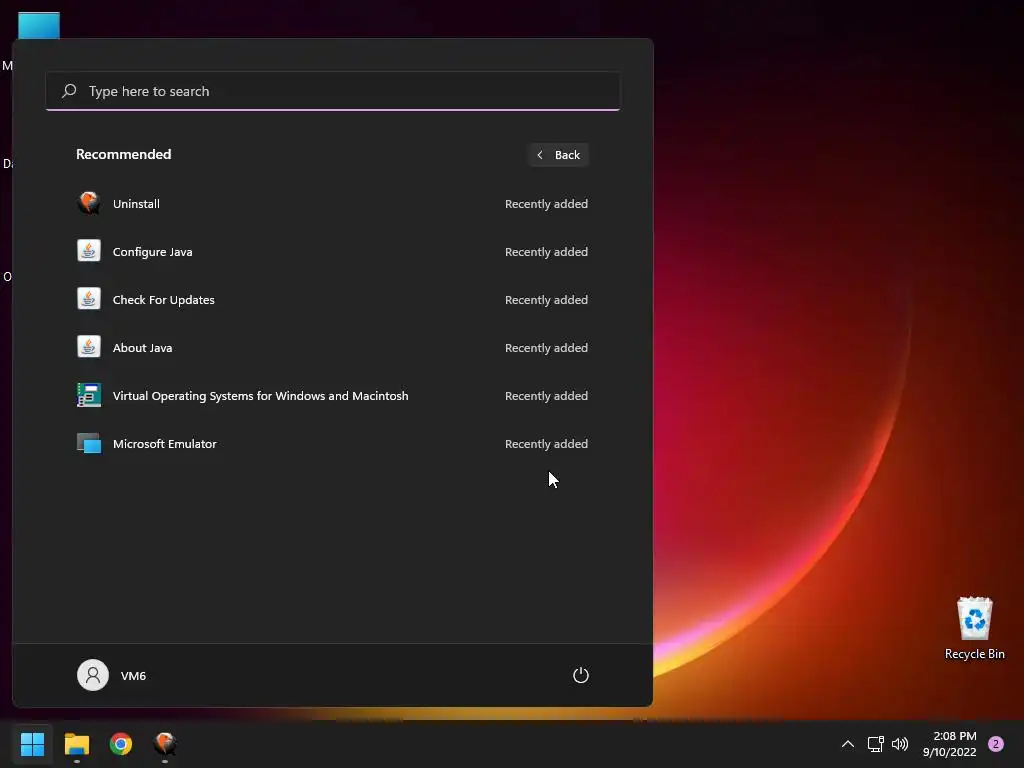Select the Microsoft Emulator label
The height and width of the screenshot is (768, 1024).
point(165,443)
